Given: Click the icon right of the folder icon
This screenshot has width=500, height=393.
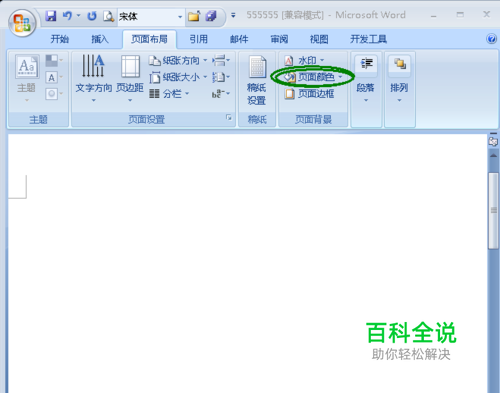Looking at the screenshot, I should pyautogui.click(x=211, y=16).
